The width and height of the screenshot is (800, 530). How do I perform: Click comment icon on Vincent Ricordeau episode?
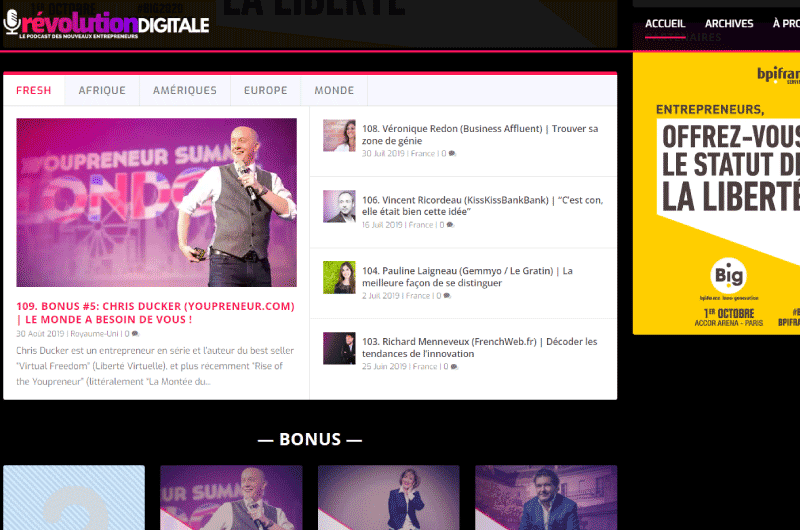(450, 225)
